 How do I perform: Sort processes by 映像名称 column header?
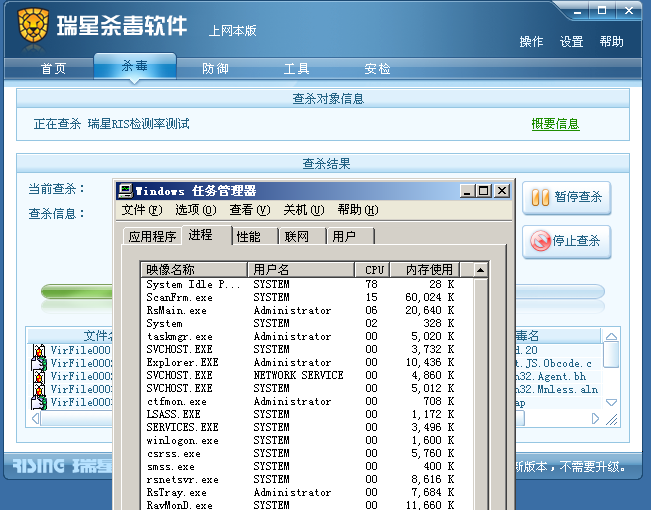point(194,270)
